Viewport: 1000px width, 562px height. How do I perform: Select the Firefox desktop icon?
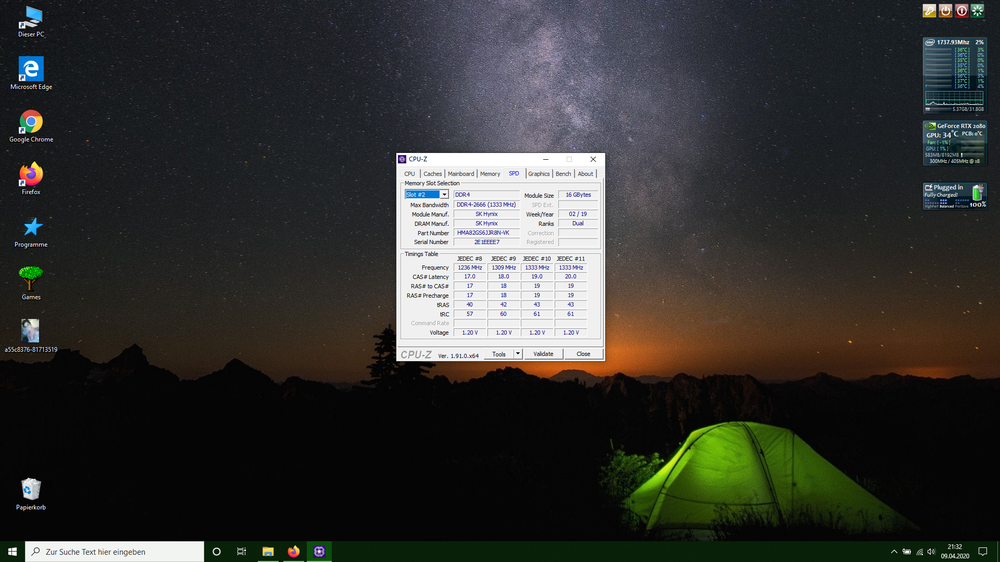[31, 174]
